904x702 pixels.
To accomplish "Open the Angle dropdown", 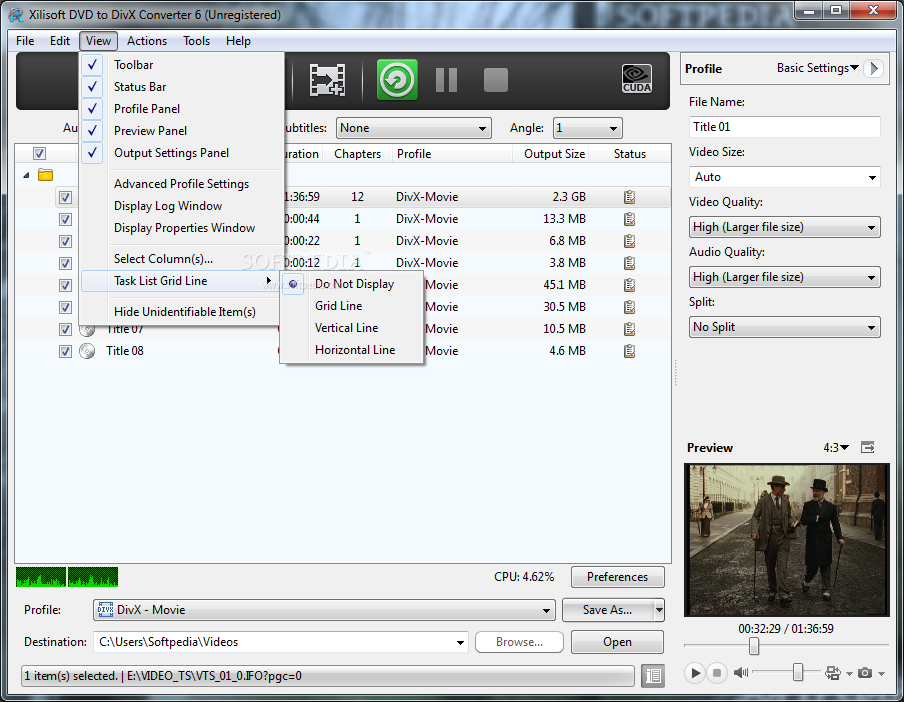I will [x=587, y=128].
